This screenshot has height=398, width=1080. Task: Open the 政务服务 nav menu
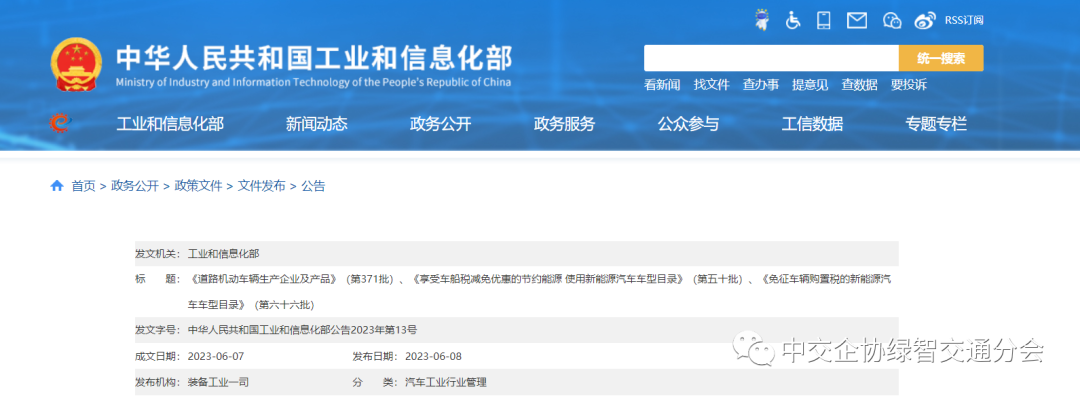click(x=565, y=124)
